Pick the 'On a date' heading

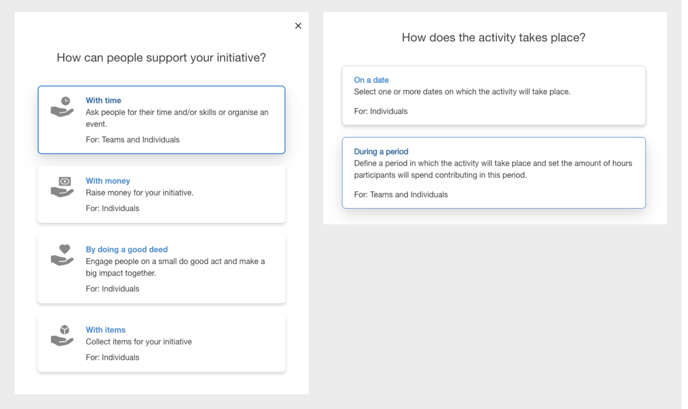point(371,80)
